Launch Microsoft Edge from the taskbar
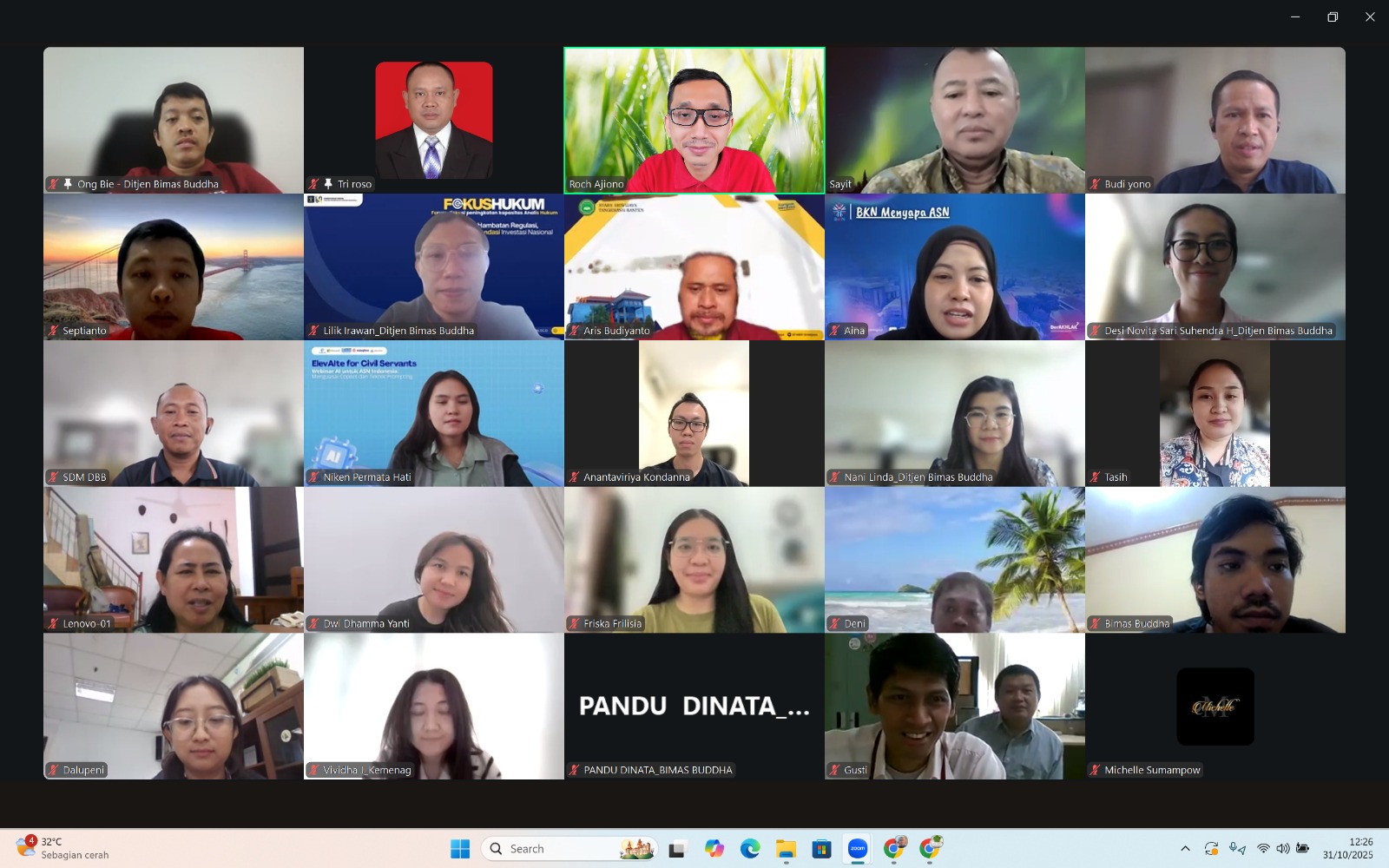The image size is (1389, 868). [x=750, y=849]
